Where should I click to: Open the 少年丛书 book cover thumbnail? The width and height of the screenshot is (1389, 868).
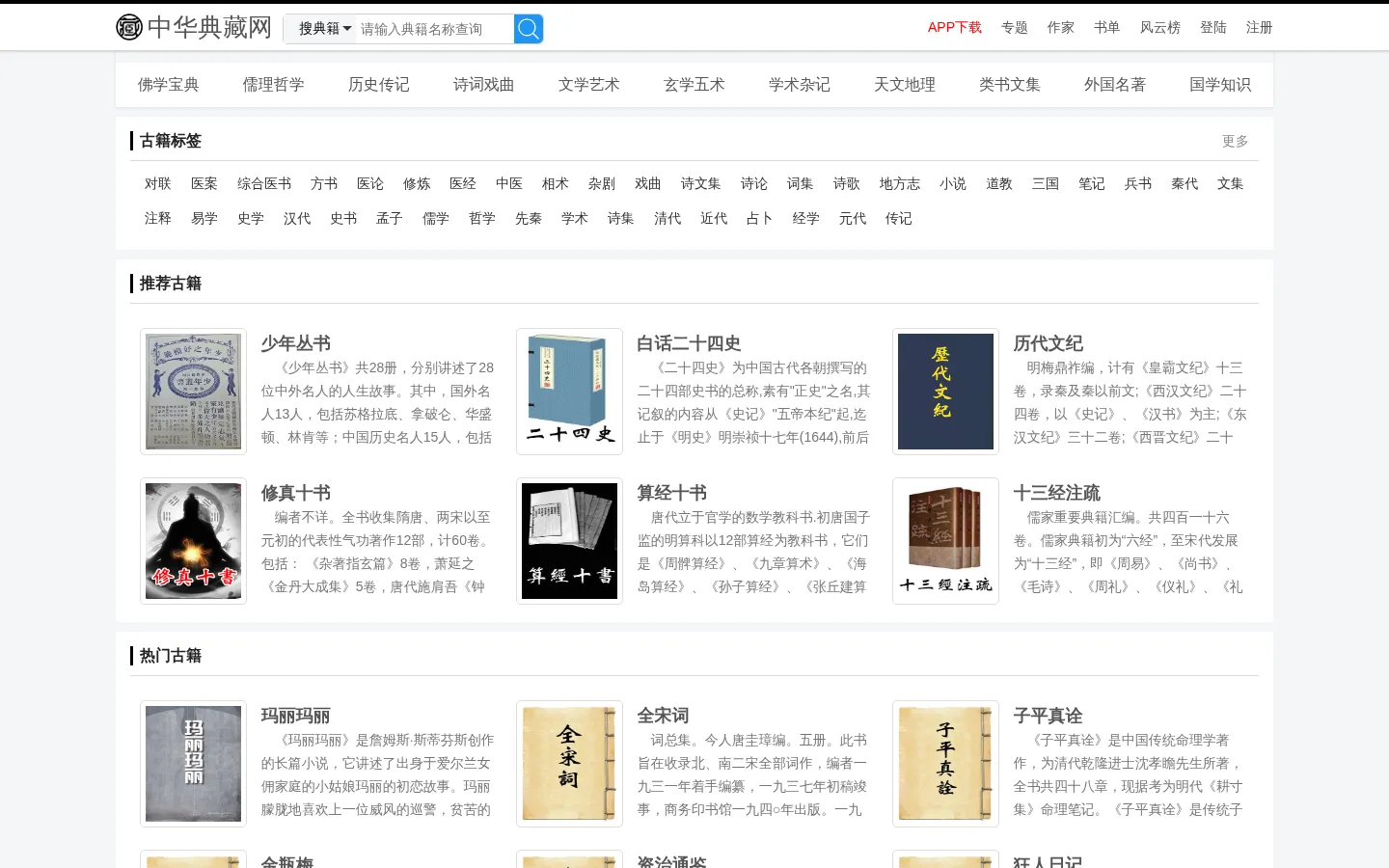193,392
